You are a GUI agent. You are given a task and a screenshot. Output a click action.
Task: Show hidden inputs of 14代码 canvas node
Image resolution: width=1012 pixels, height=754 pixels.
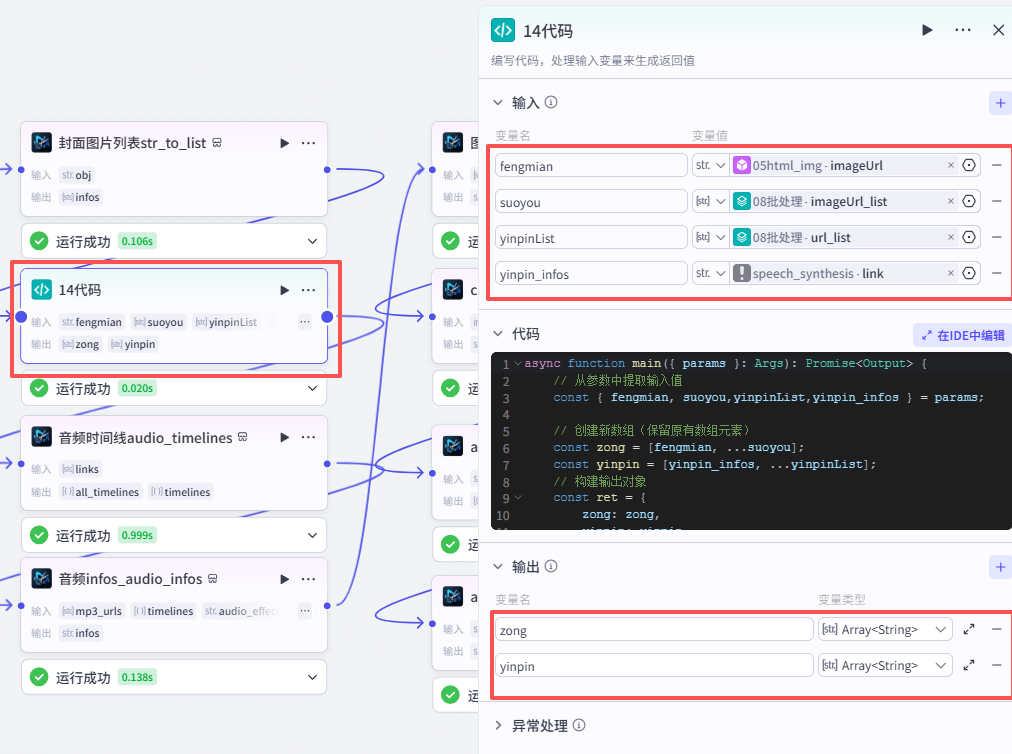[305, 321]
